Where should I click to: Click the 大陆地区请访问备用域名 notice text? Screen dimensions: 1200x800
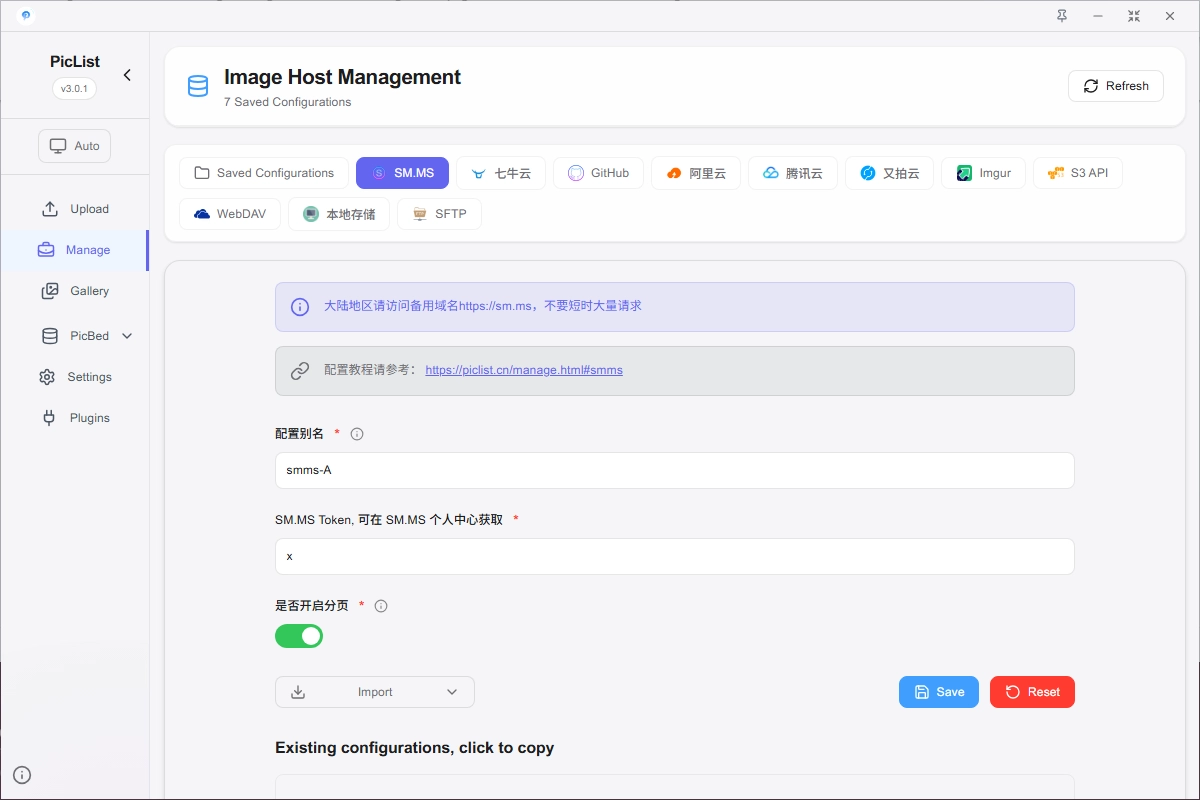pyautogui.click(x=483, y=306)
